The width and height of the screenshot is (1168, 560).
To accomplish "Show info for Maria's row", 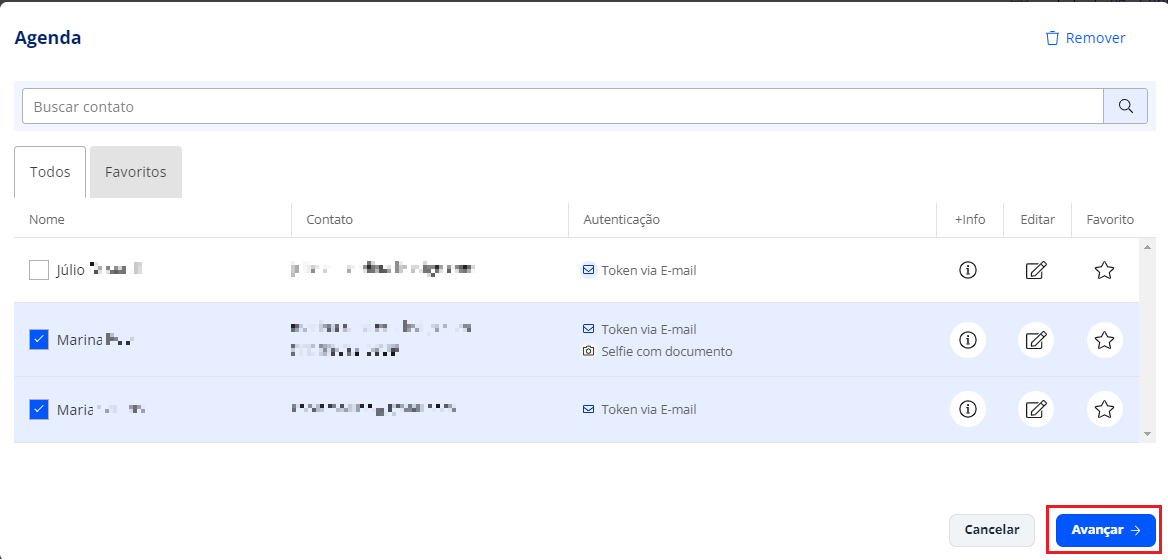I will click(x=968, y=409).
